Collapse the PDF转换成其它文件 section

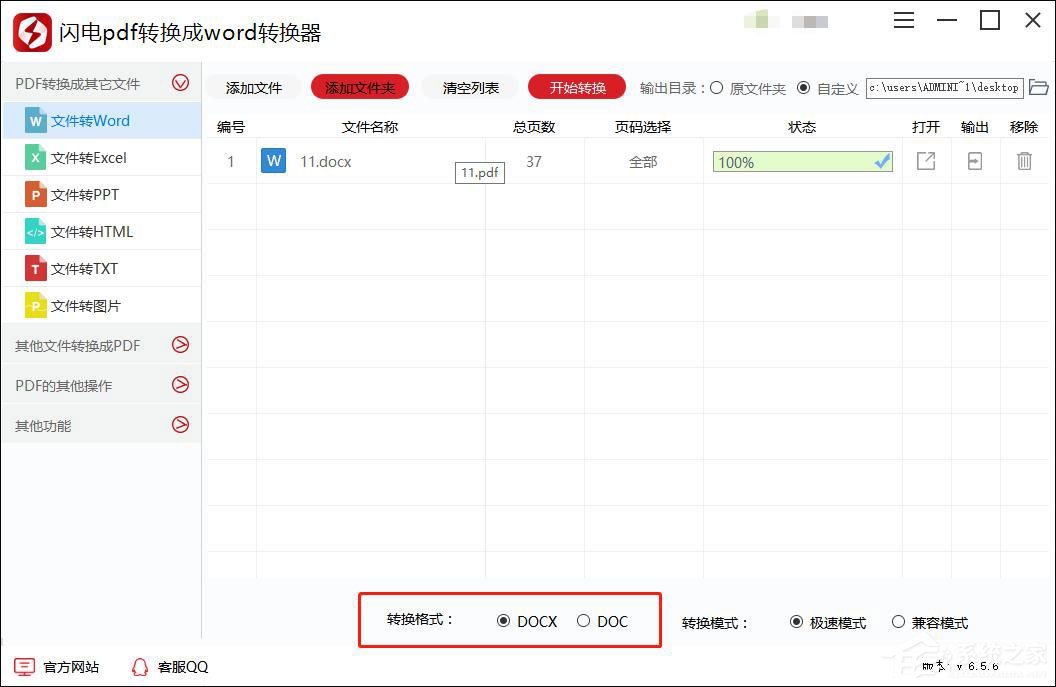coord(181,83)
